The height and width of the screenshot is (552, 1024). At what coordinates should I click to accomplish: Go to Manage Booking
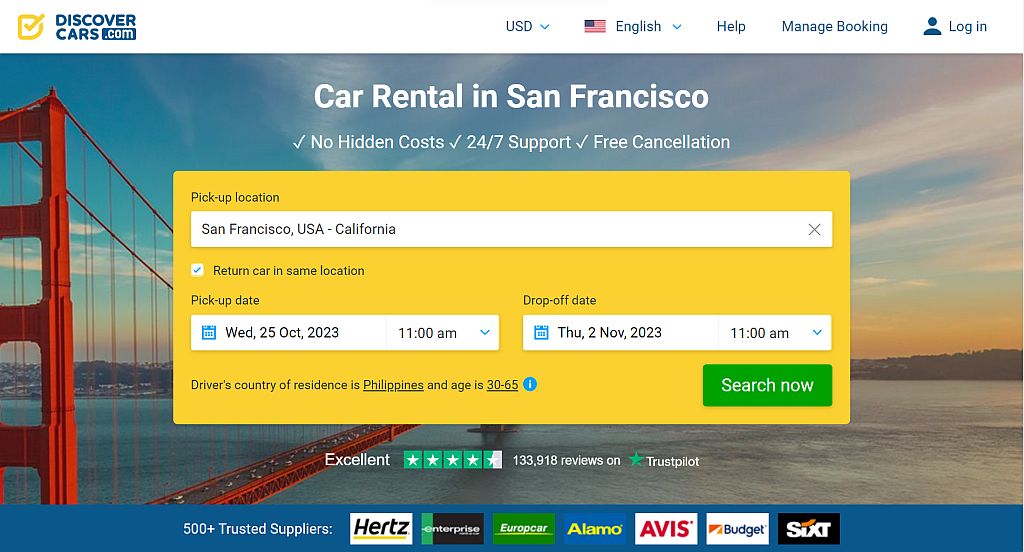click(x=835, y=27)
